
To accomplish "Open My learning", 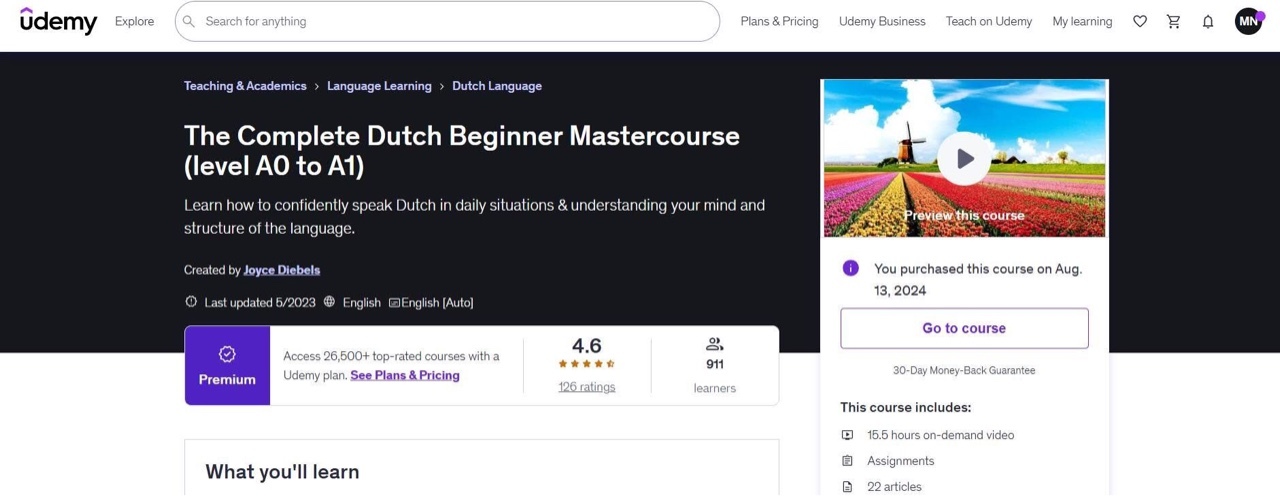I will pyautogui.click(x=1082, y=21).
